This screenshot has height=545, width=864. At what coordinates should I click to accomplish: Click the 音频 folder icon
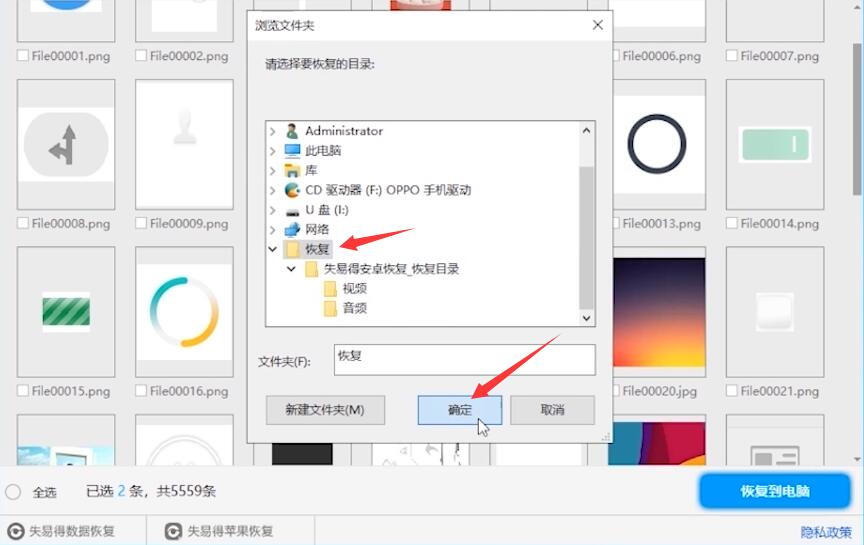pos(330,309)
